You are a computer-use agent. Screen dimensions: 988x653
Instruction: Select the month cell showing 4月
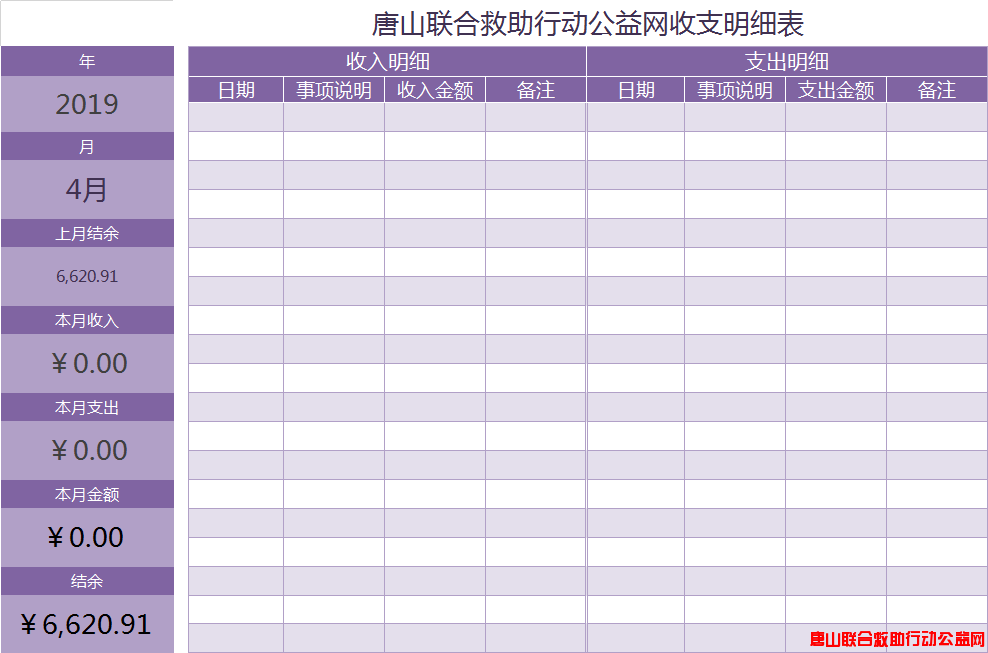click(87, 190)
